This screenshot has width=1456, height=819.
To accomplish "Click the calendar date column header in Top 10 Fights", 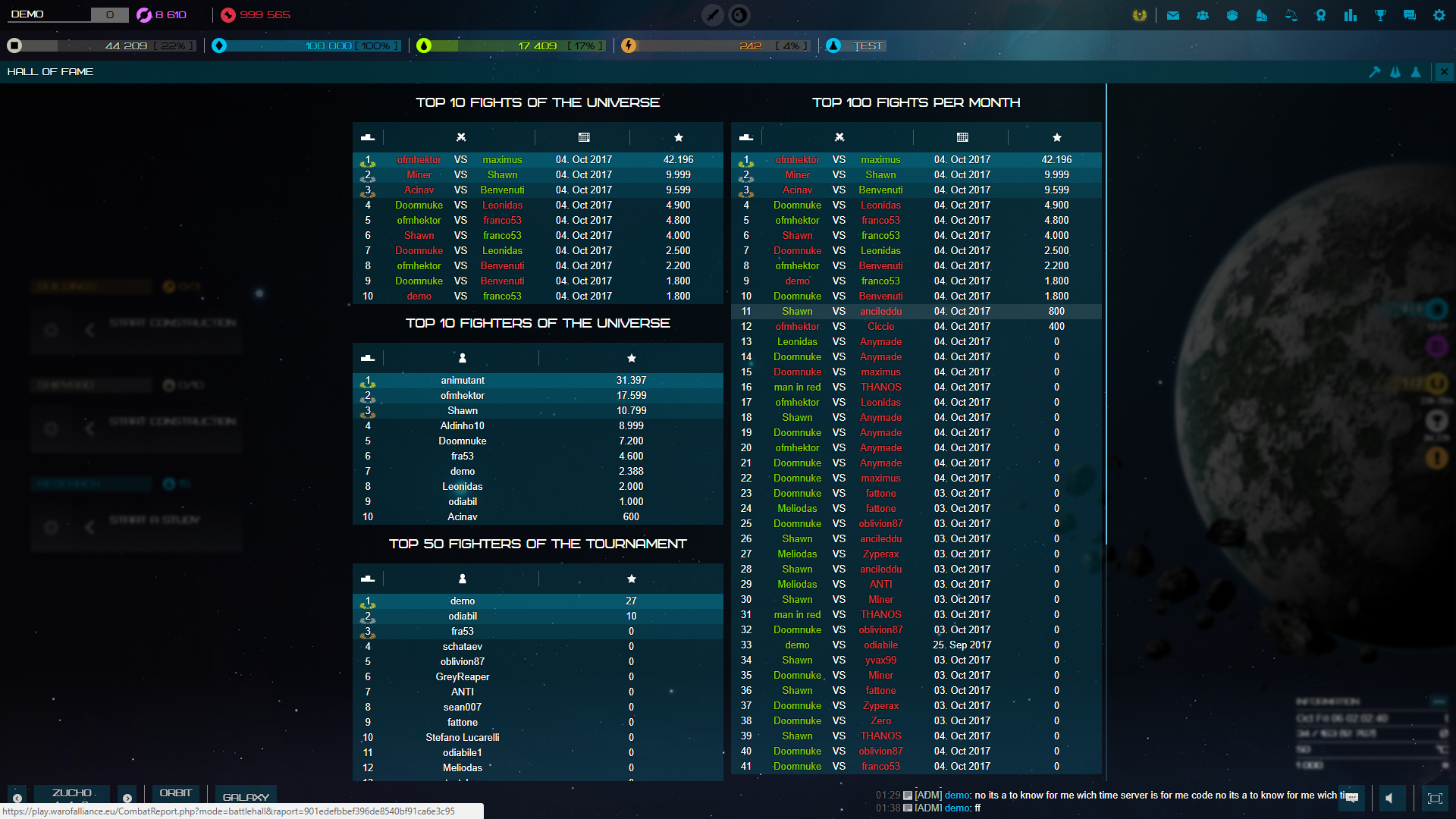I will click(584, 137).
